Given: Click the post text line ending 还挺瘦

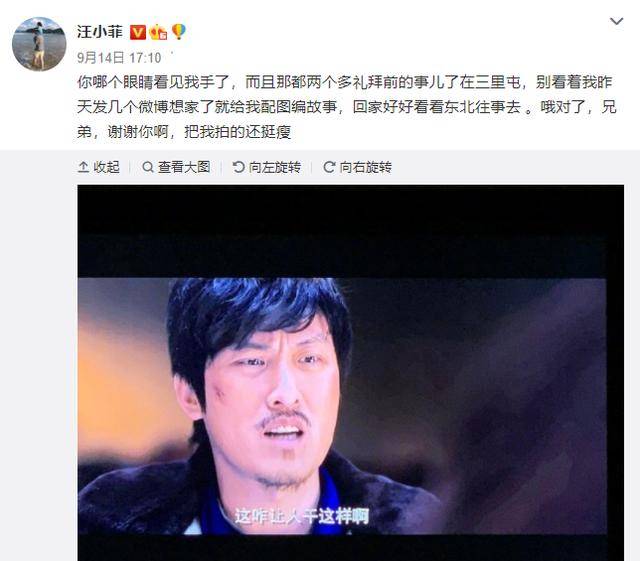Looking at the screenshot, I should pos(184,131).
